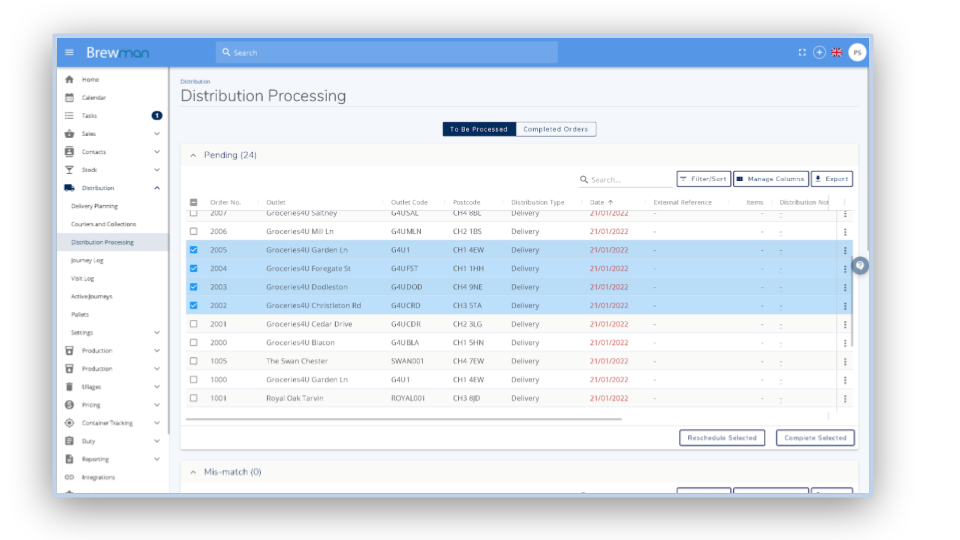Click the table horizontal scrollbar
Image resolution: width=960 pixels, height=540 pixels.
(403, 419)
